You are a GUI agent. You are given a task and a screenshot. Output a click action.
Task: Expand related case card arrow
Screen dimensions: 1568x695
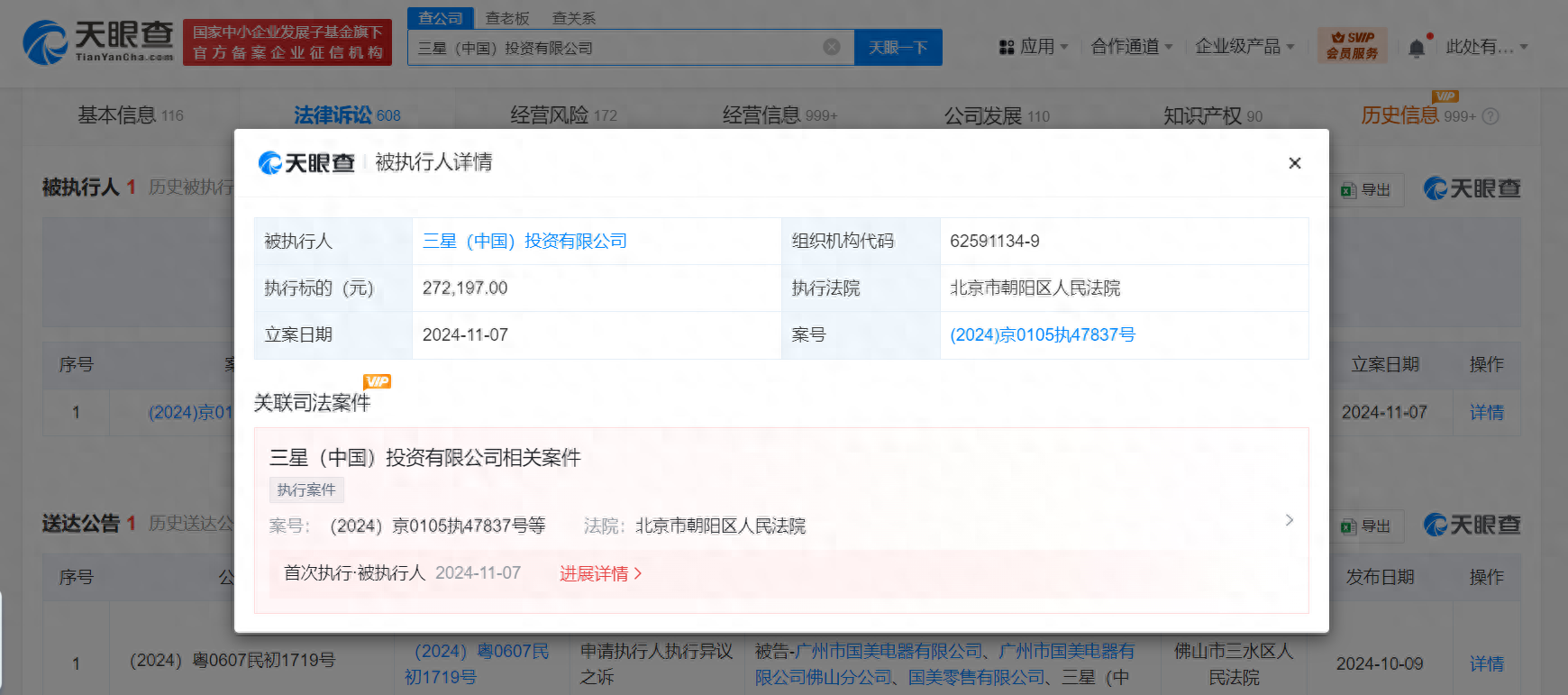pos(1289,520)
